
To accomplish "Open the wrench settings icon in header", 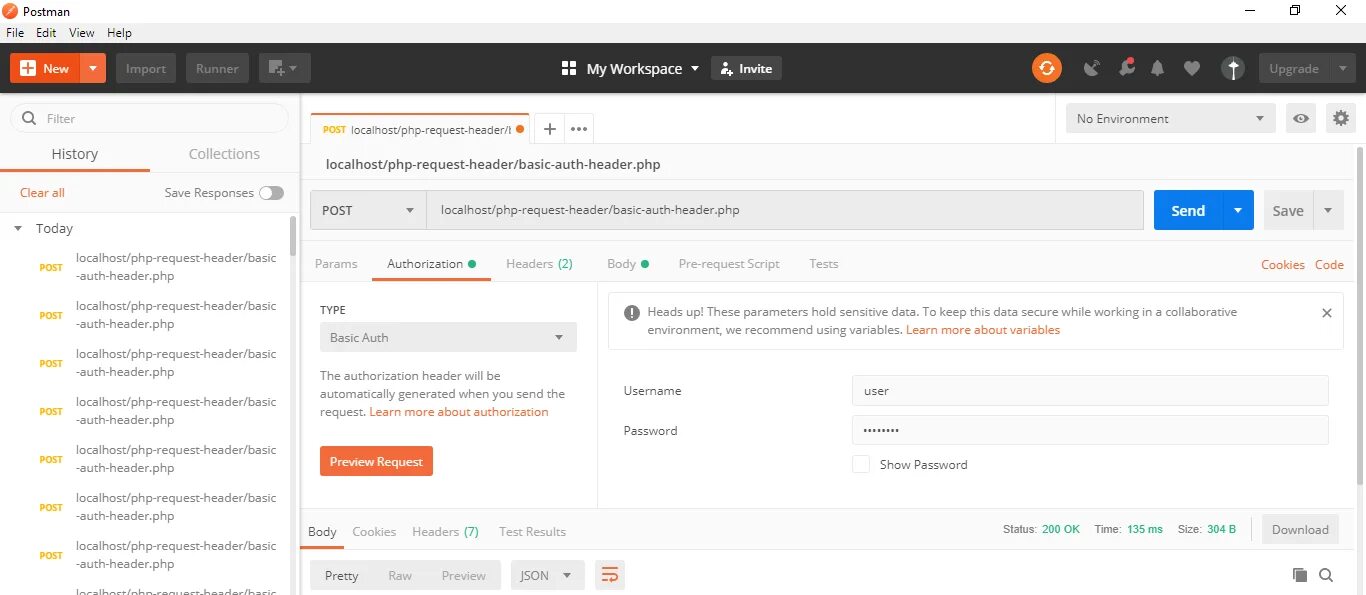I will point(1126,68).
